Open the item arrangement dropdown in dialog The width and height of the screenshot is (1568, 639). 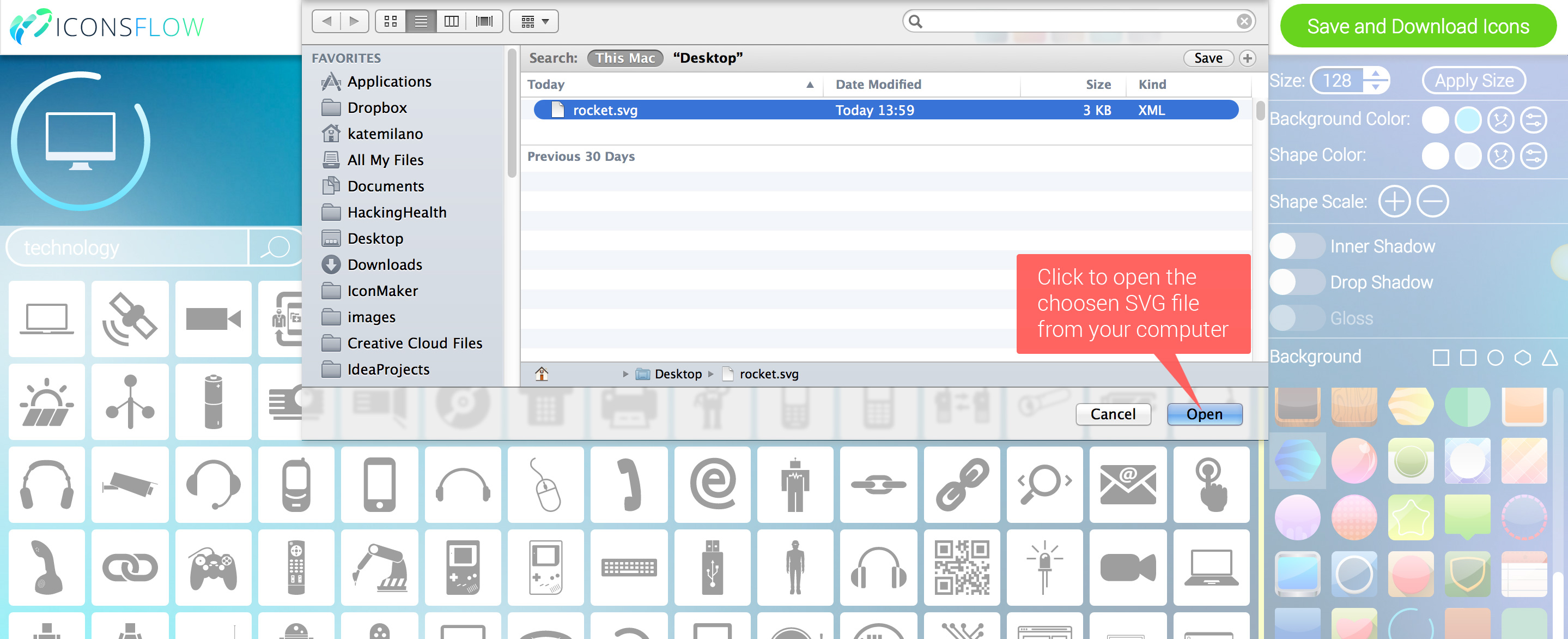click(534, 21)
